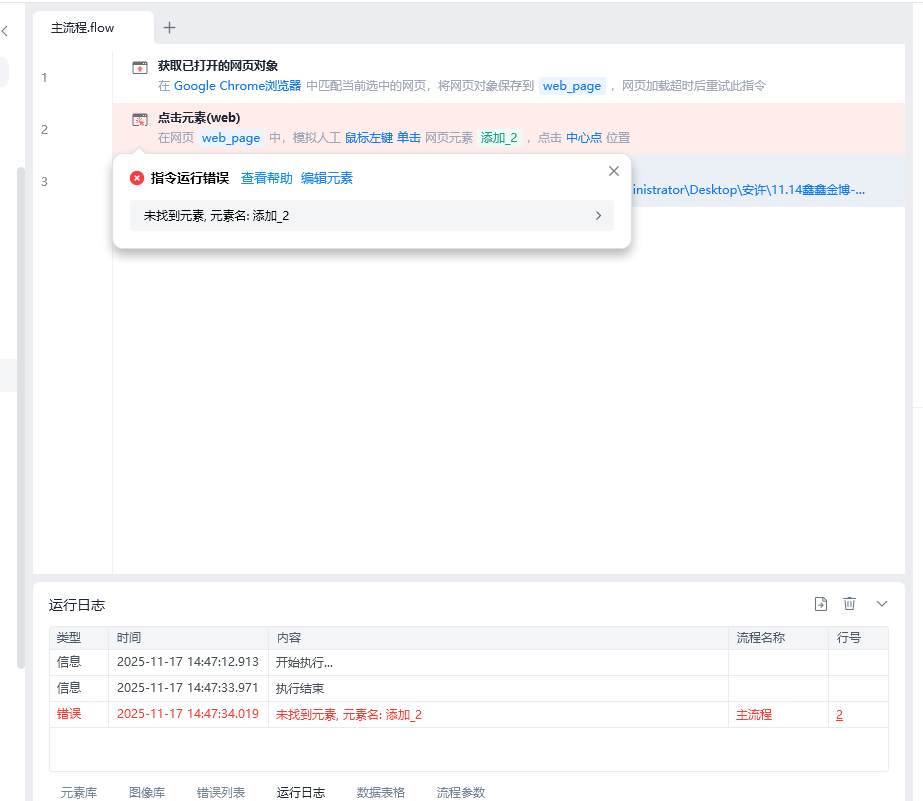Image resolution: width=923 pixels, height=801 pixels.
Task: Select line number 1
Action: 44,78
